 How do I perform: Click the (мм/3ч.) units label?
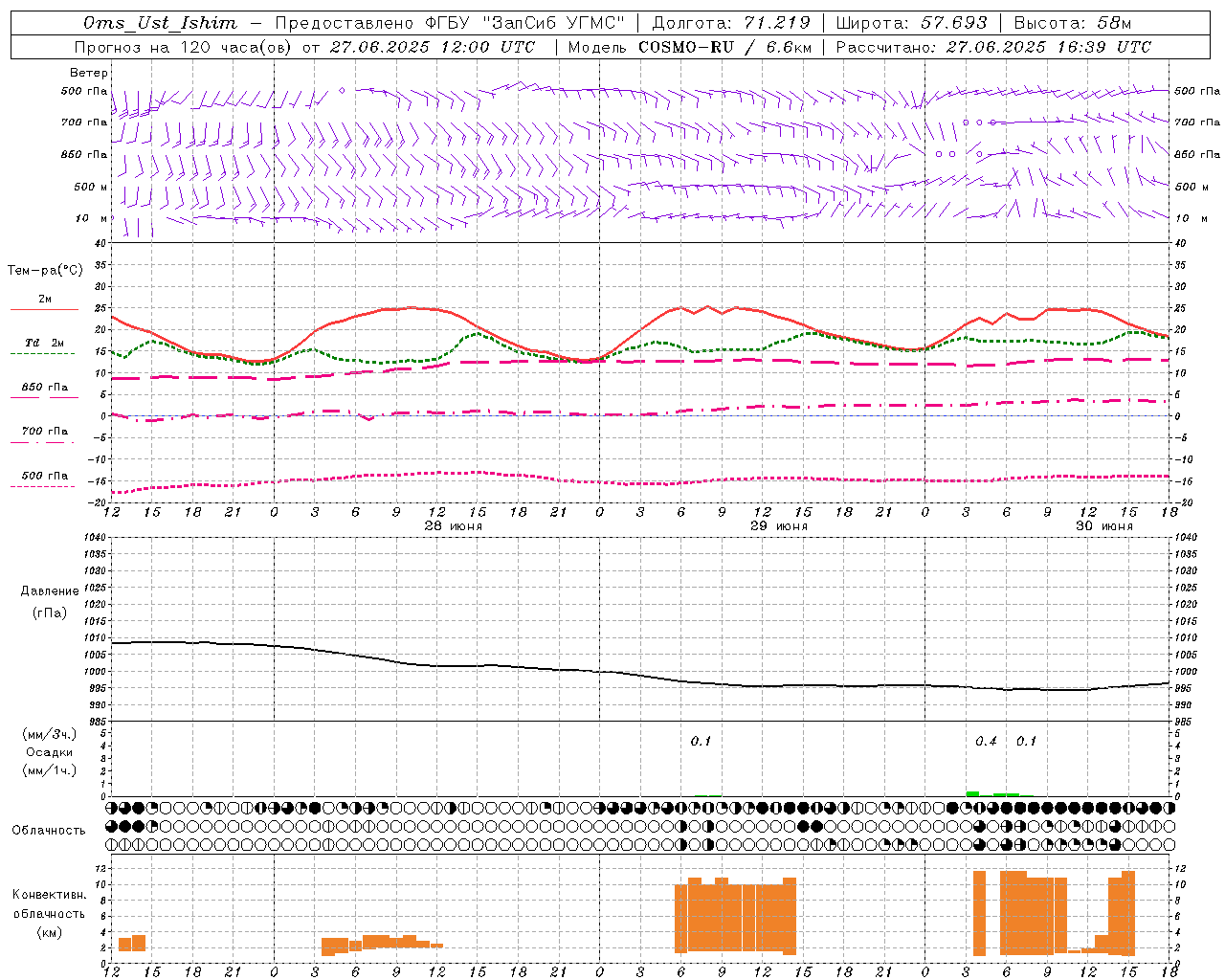click(x=50, y=734)
